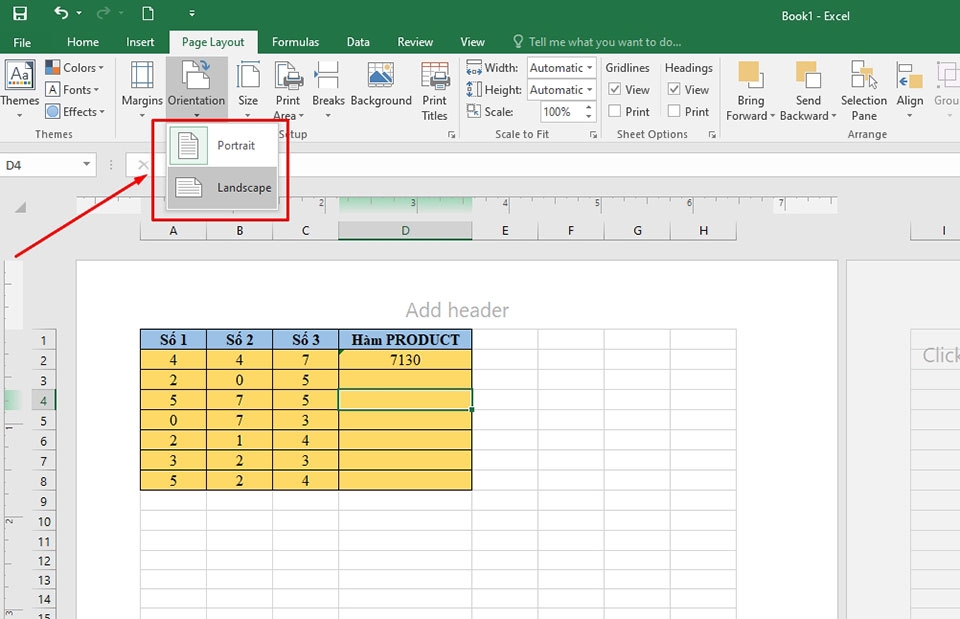Expand the Colors dropdown
Viewport: 960px width, 619px height.
pos(77,67)
